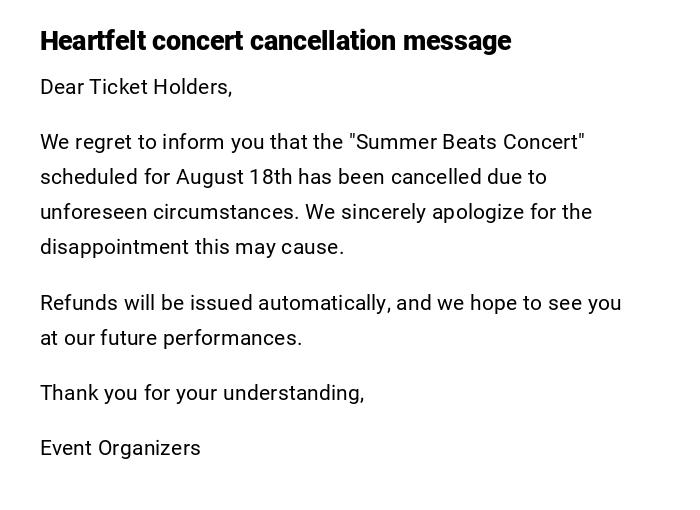
Task: Click the word "disappointment" in the message
Action: (x=114, y=247)
